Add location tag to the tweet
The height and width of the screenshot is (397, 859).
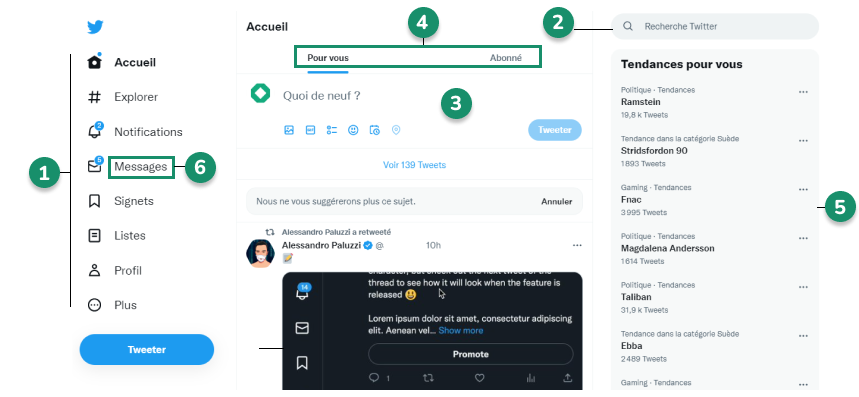(x=396, y=130)
